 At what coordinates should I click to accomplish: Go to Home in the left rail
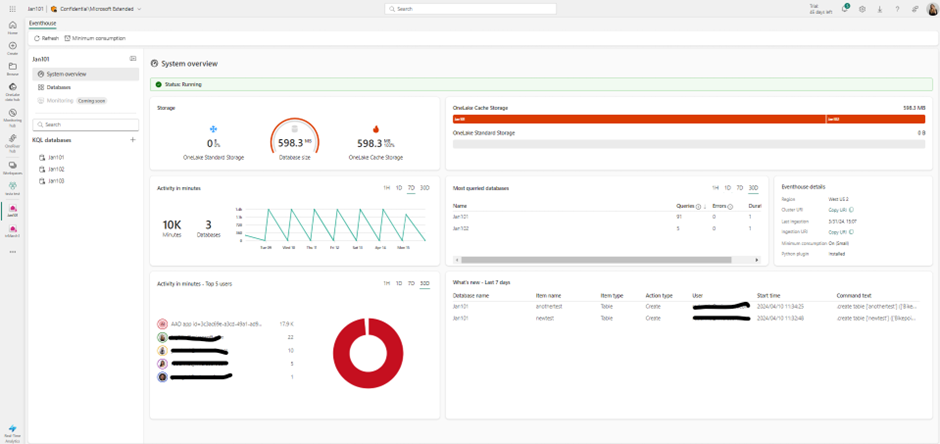coord(13,28)
